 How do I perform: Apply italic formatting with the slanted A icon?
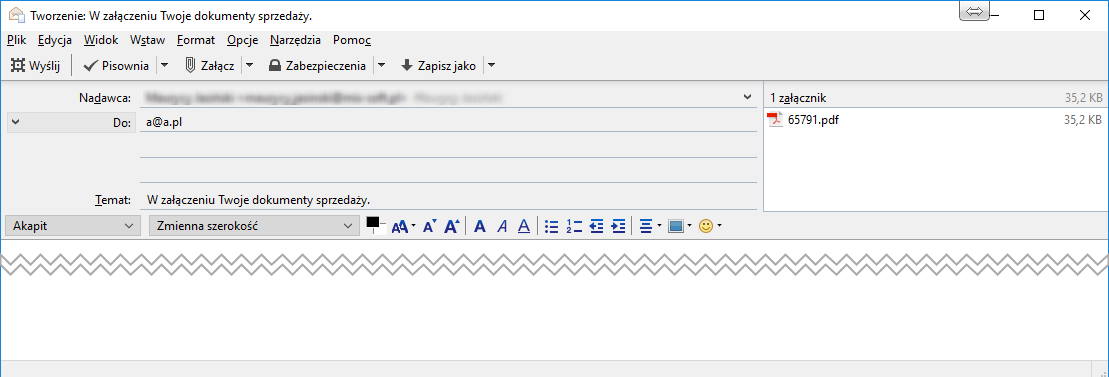[502, 226]
